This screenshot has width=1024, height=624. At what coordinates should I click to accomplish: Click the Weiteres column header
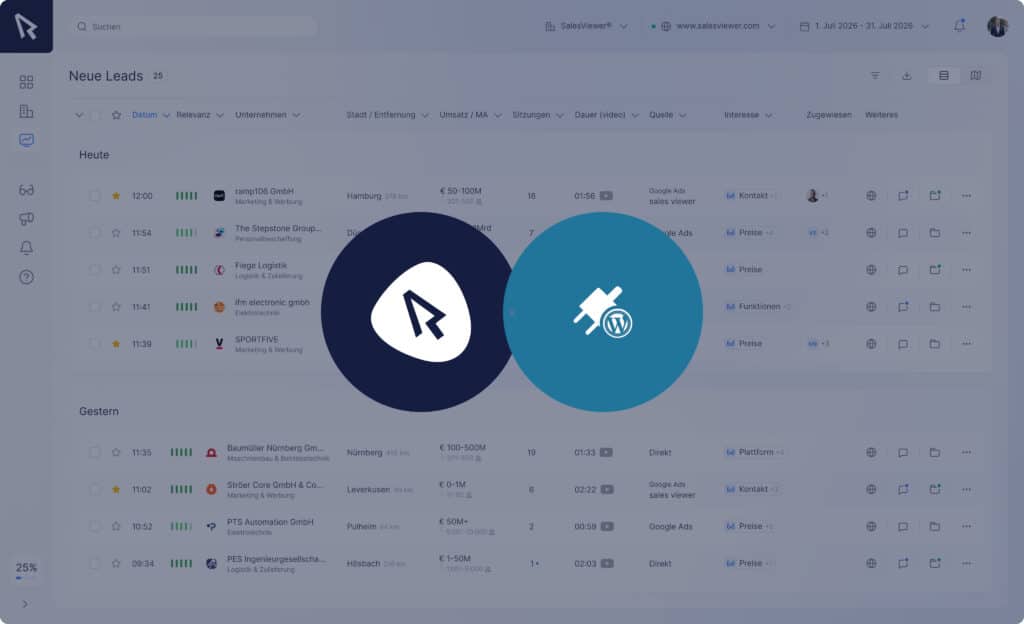click(881, 115)
